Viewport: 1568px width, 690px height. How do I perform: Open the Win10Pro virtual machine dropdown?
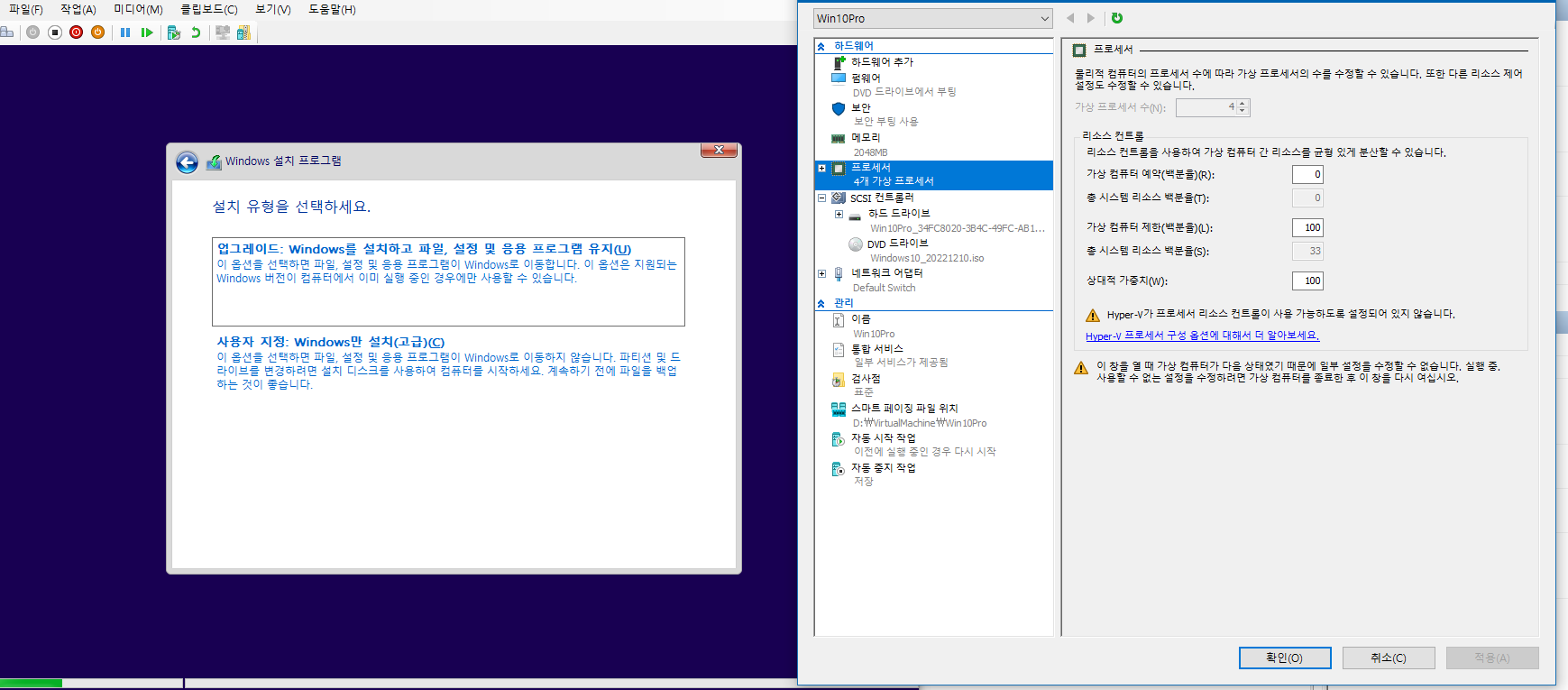click(x=932, y=18)
